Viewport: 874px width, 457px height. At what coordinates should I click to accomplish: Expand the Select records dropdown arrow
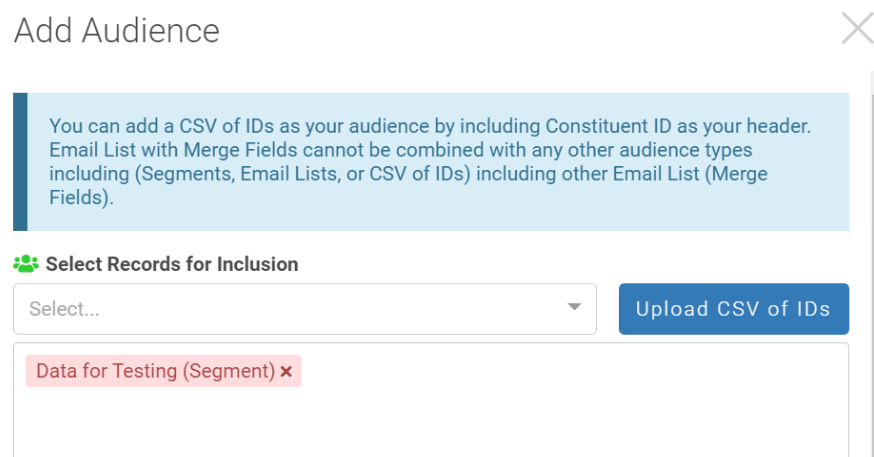[574, 308]
